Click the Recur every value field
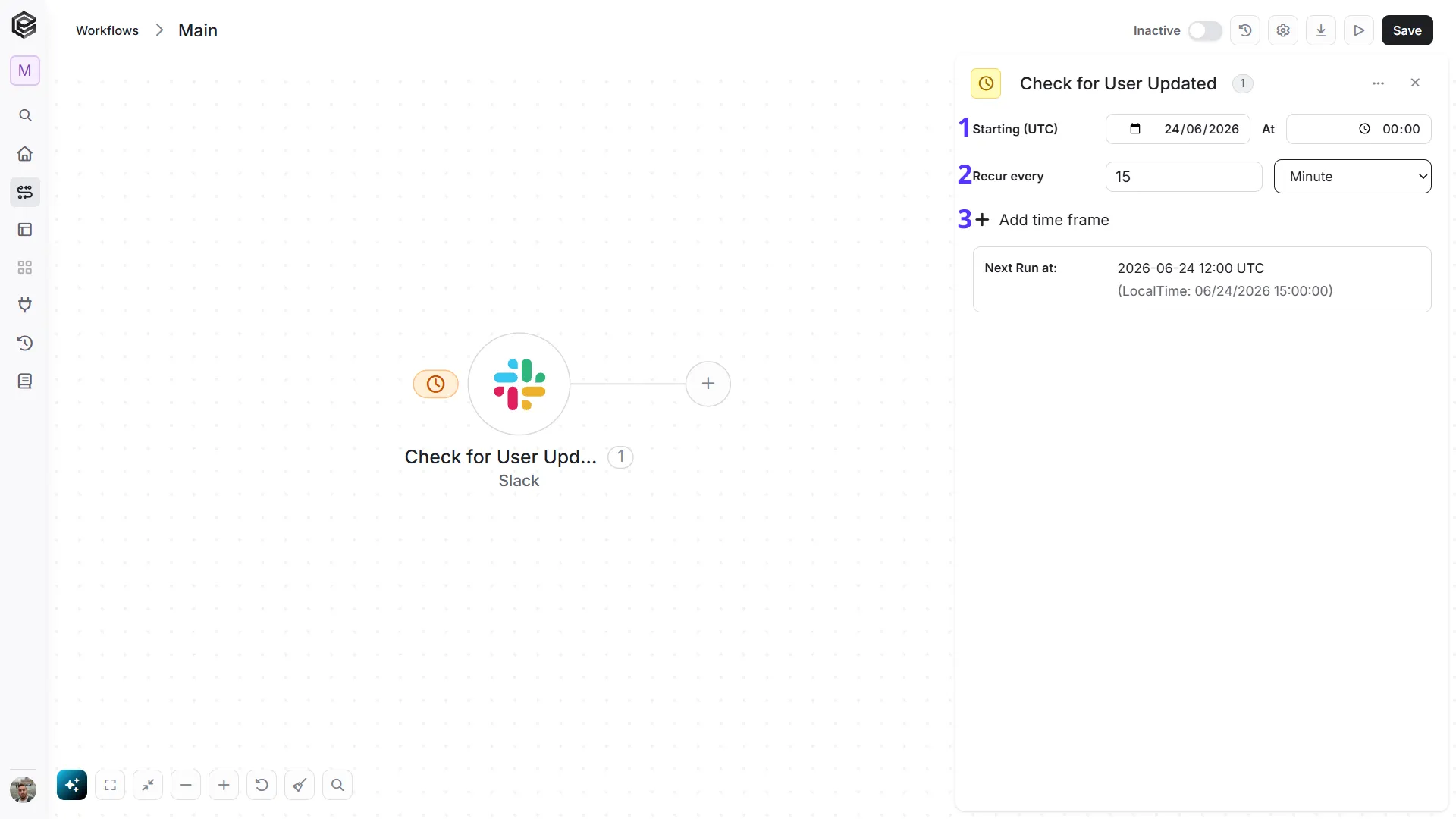This screenshot has height=819, width=1456. [1184, 176]
